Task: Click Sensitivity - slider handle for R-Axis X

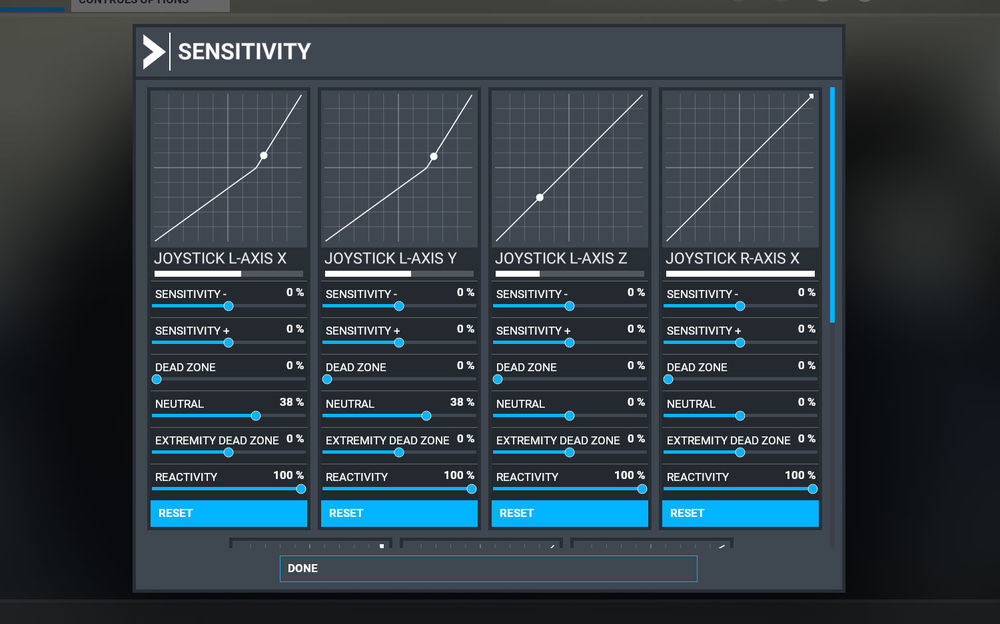Action: 740,306
